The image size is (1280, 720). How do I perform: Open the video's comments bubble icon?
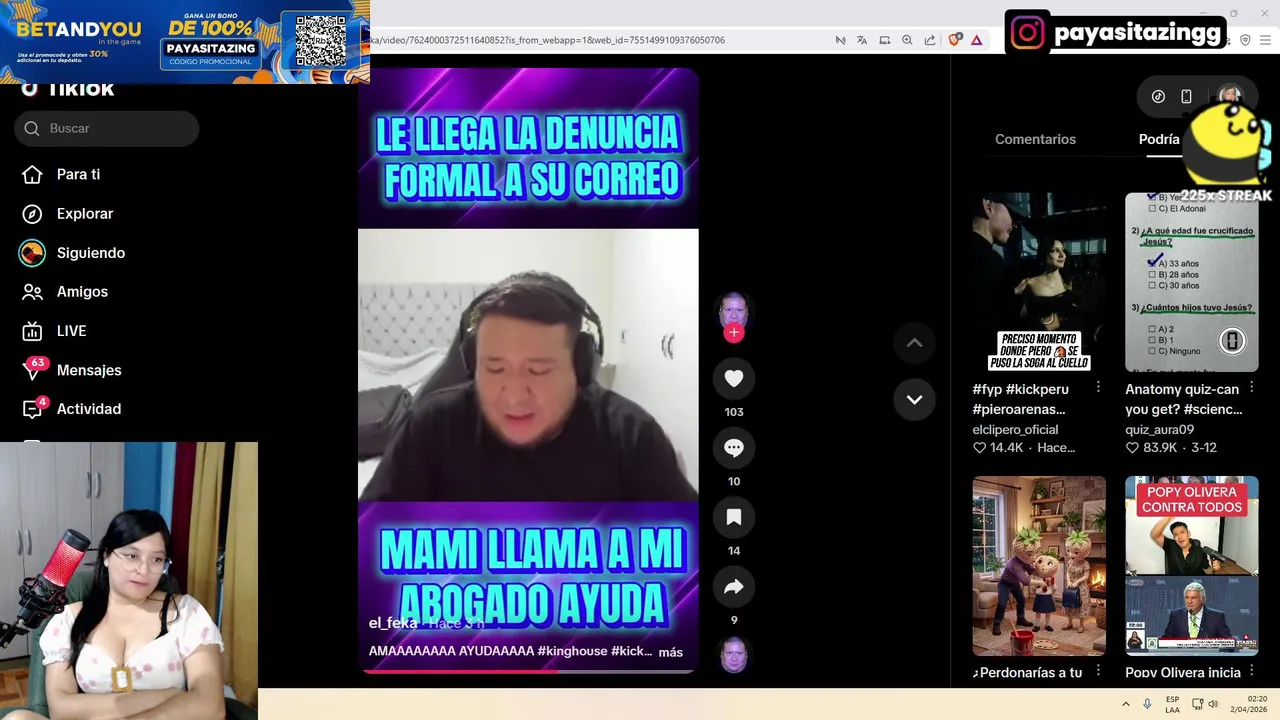pos(734,448)
